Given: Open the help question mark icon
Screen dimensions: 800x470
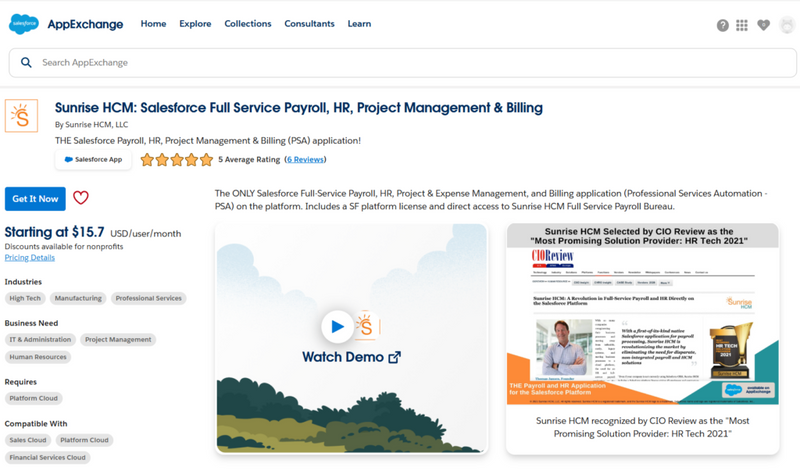Looking at the screenshot, I should (x=722, y=25).
